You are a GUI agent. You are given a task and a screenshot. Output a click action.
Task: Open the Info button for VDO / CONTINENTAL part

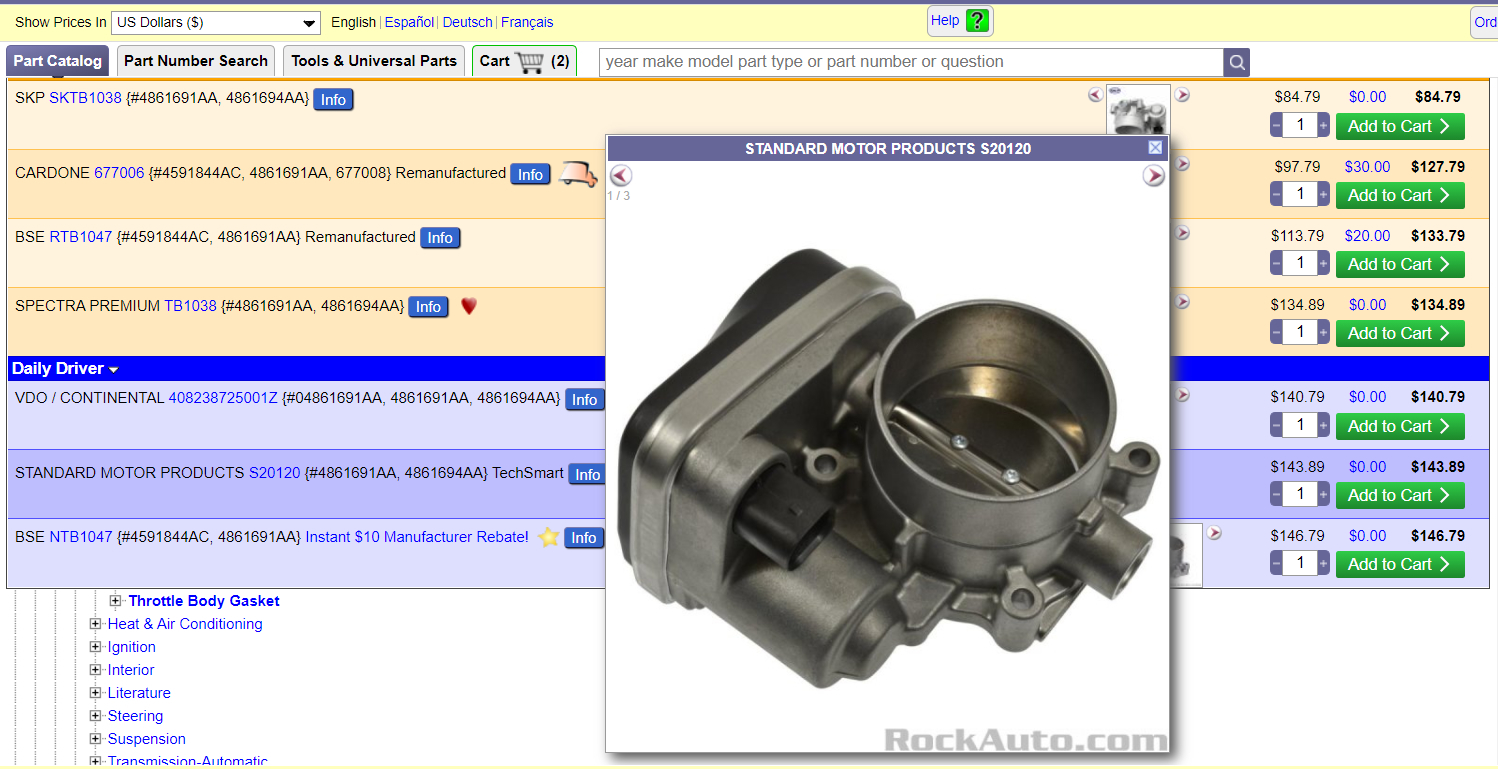584,399
